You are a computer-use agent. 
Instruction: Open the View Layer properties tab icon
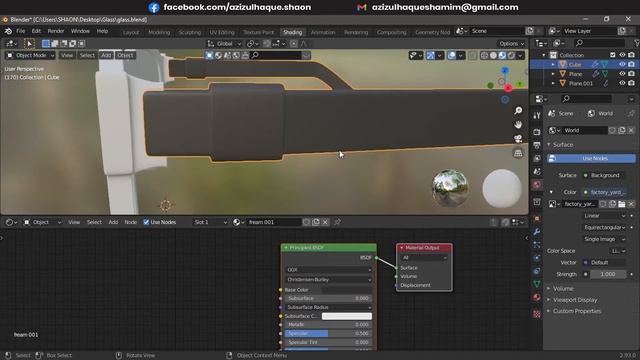point(537,158)
